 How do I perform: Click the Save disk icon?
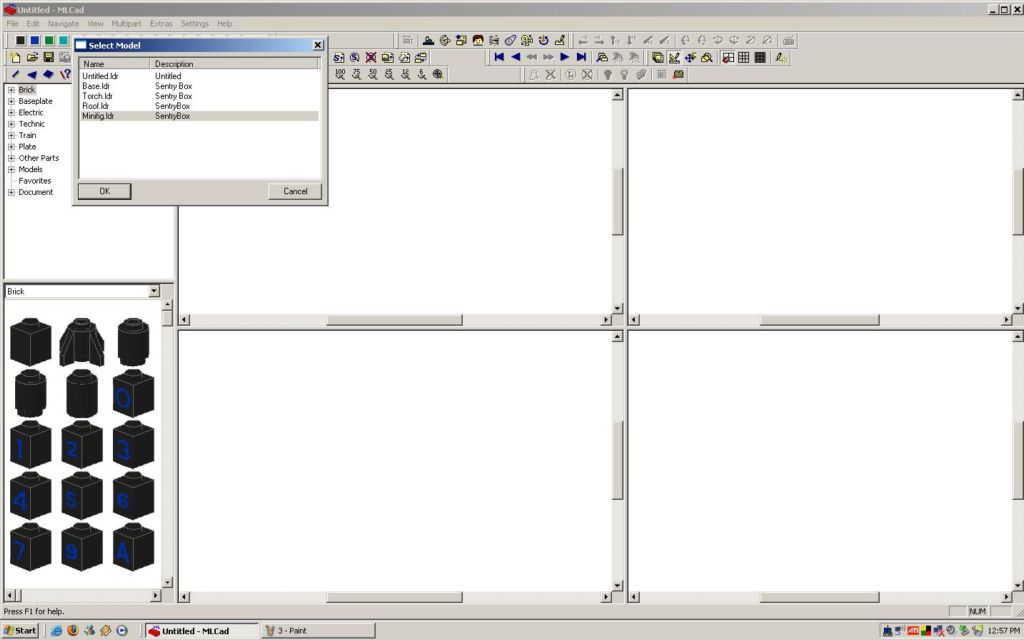point(48,58)
